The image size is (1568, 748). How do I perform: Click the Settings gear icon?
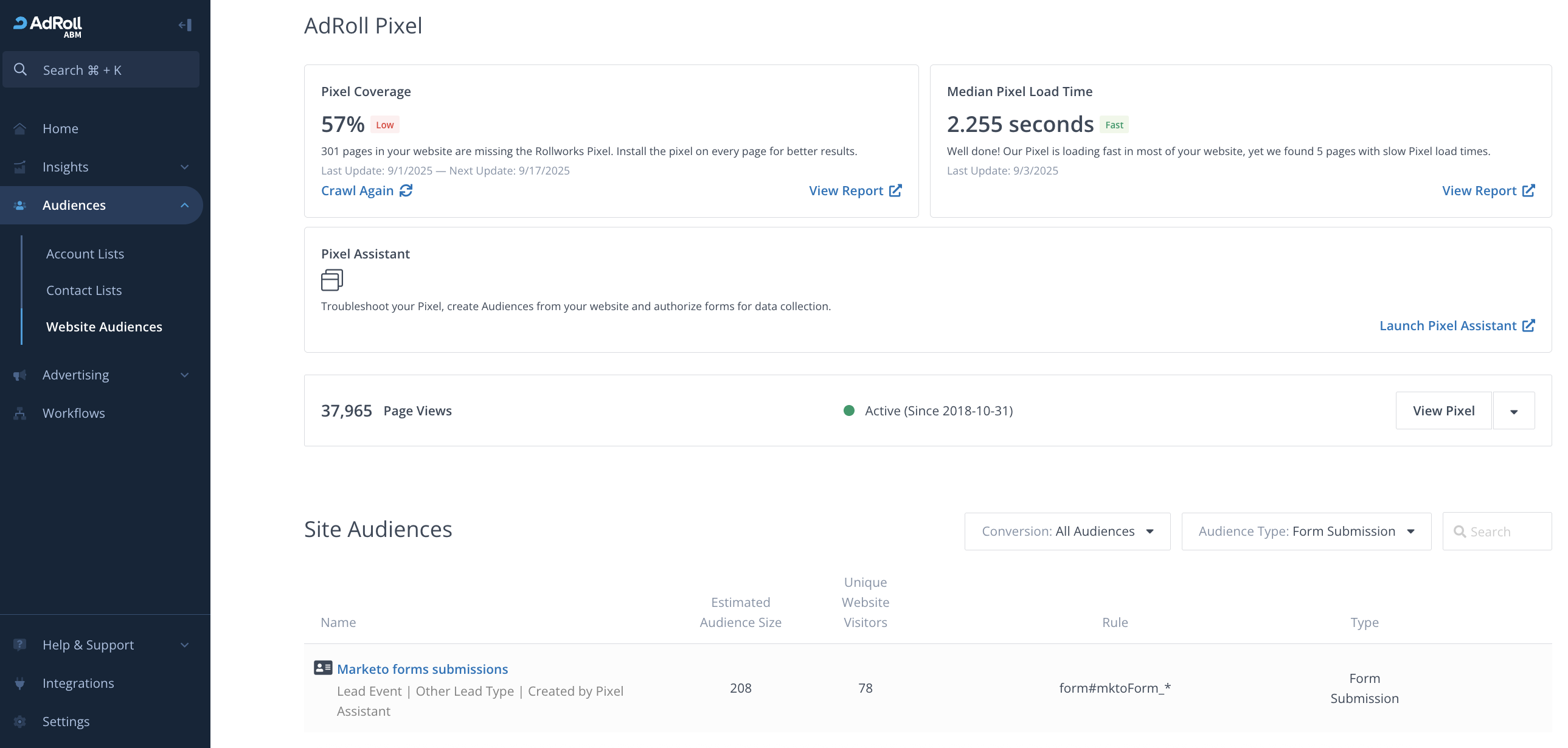click(x=20, y=721)
